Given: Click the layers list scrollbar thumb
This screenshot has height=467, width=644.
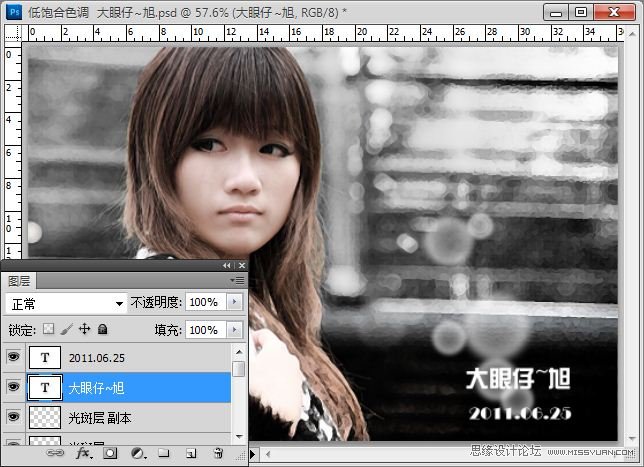Looking at the screenshot, I should click(x=239, y=369).
